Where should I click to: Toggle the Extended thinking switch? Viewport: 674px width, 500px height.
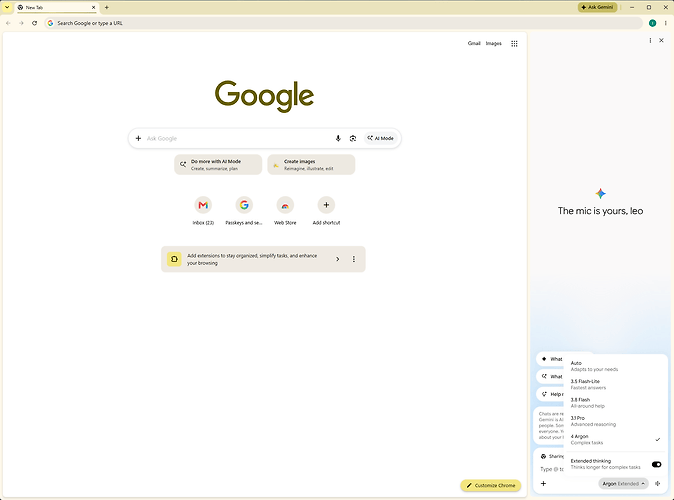coord(656,464)
